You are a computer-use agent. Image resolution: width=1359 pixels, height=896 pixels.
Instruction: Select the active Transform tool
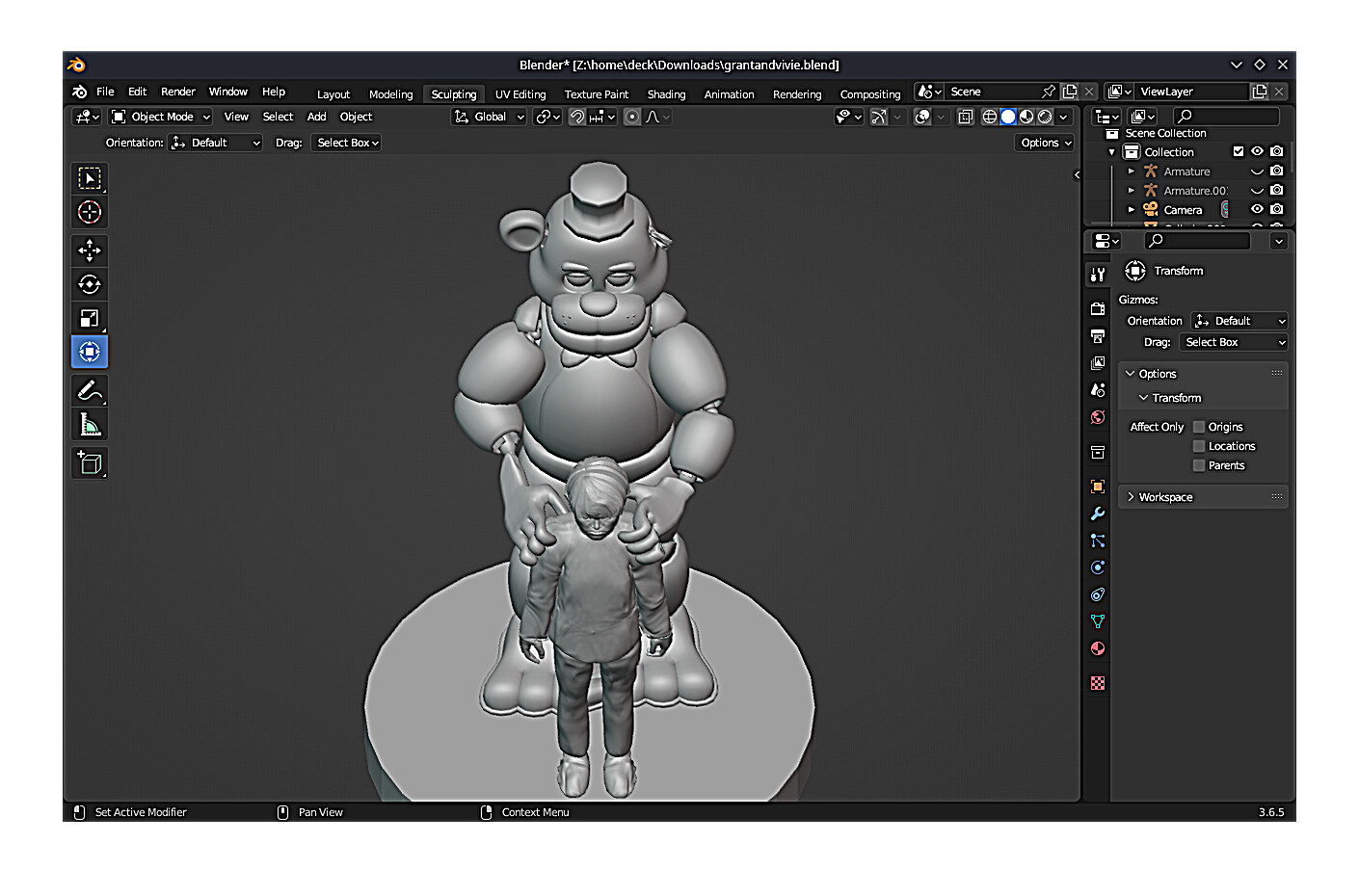coord(90,352)
